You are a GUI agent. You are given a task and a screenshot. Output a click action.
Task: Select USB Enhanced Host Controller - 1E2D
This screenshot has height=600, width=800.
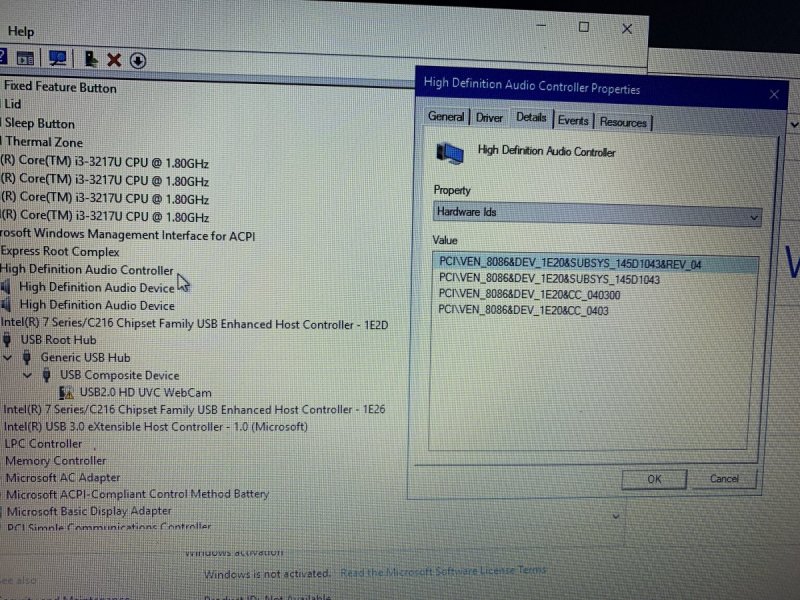click(x=194, y=324)
